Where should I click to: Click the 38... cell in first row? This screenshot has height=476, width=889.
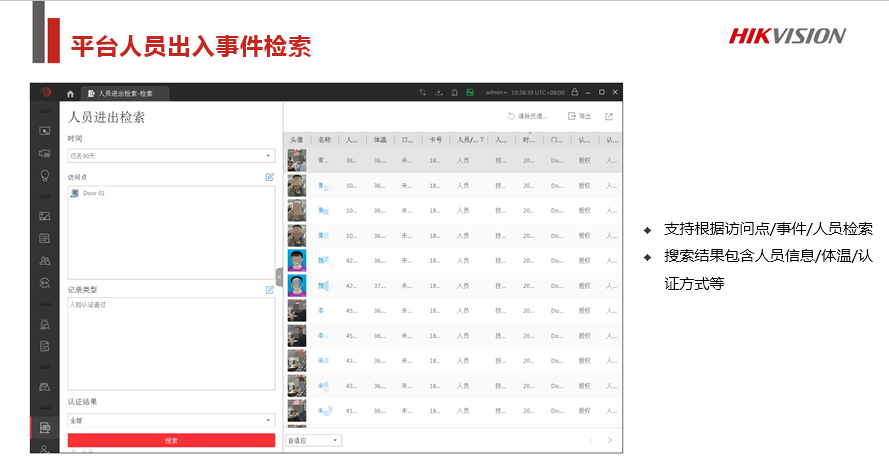point(352,160)
